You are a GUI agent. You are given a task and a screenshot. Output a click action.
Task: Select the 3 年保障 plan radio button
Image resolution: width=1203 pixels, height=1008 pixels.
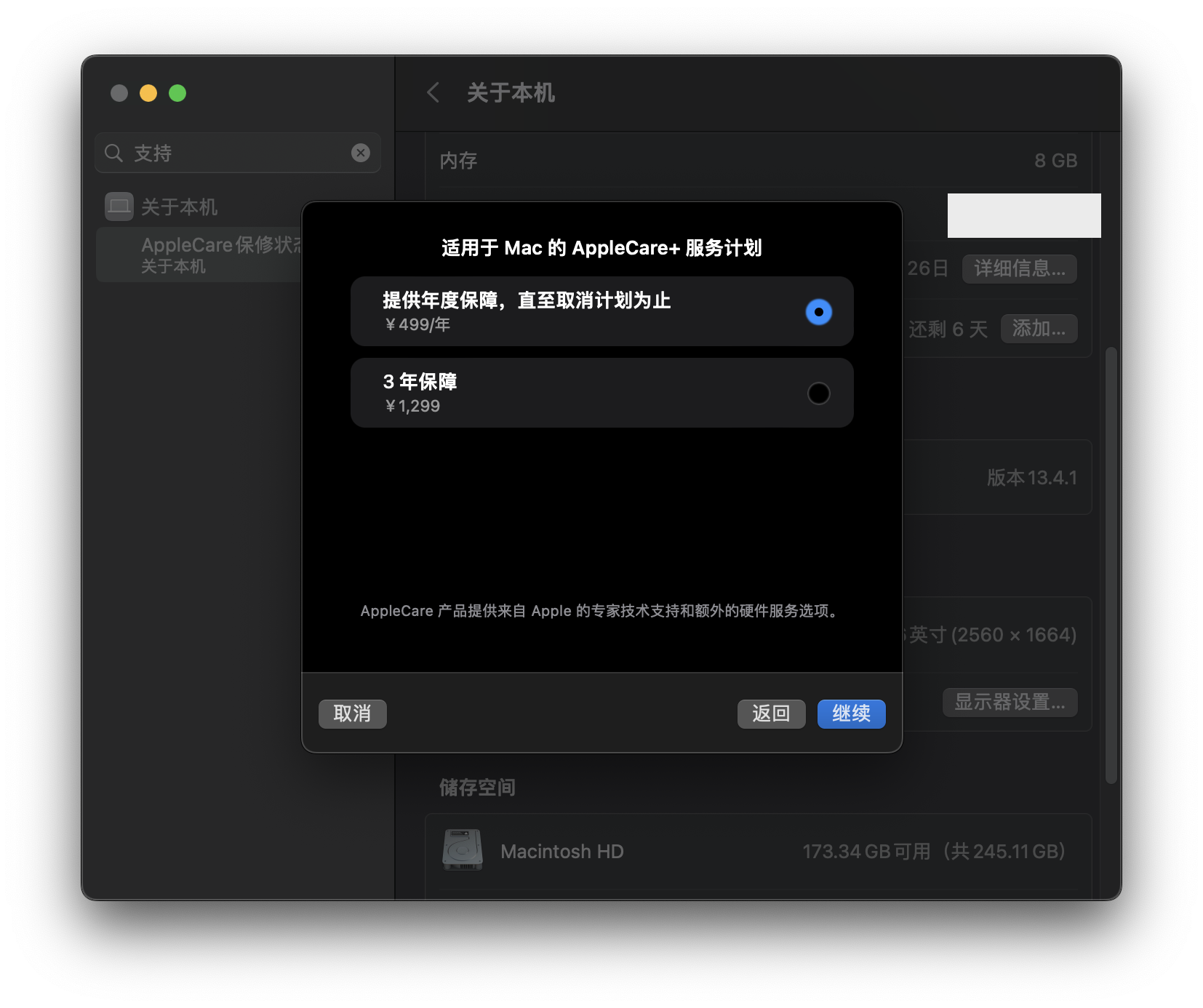(818, 393)
